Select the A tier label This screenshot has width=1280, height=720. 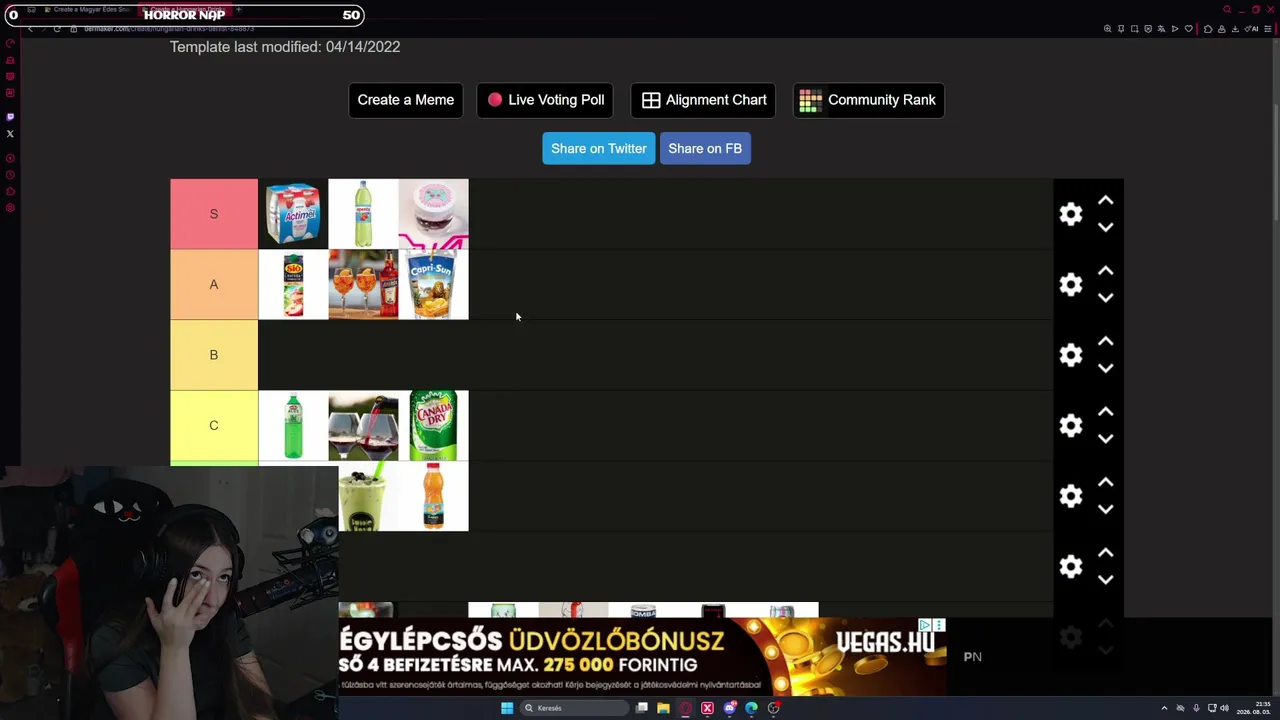click(x=214, y=285)
